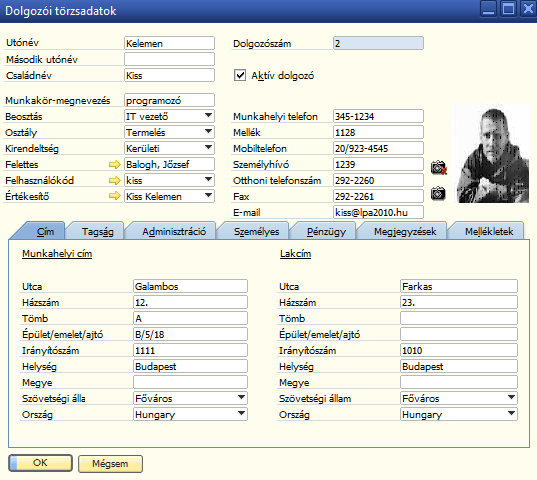
Task: Go to the Személyes tab
Action: [256, 231]
